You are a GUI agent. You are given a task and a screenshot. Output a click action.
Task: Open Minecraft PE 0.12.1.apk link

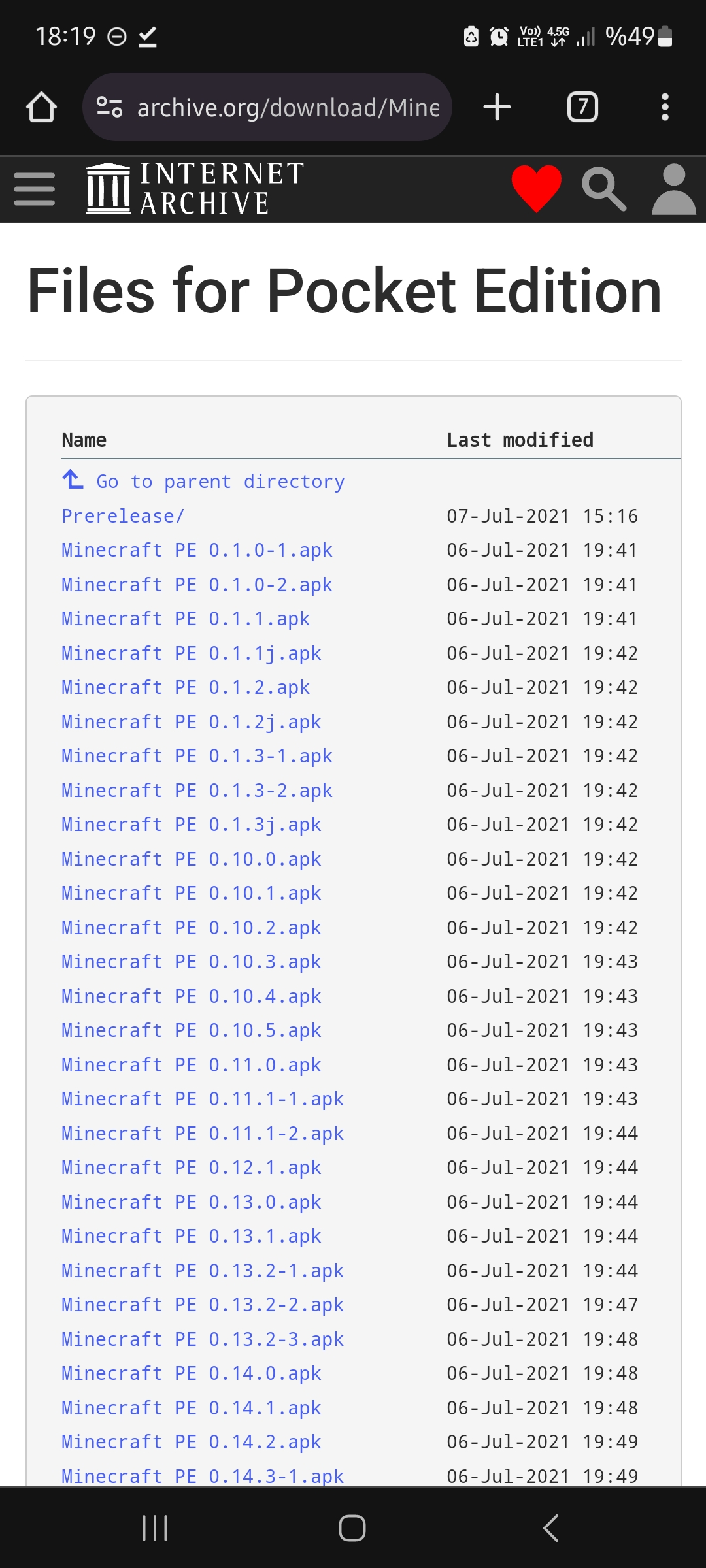[191, 1168]
